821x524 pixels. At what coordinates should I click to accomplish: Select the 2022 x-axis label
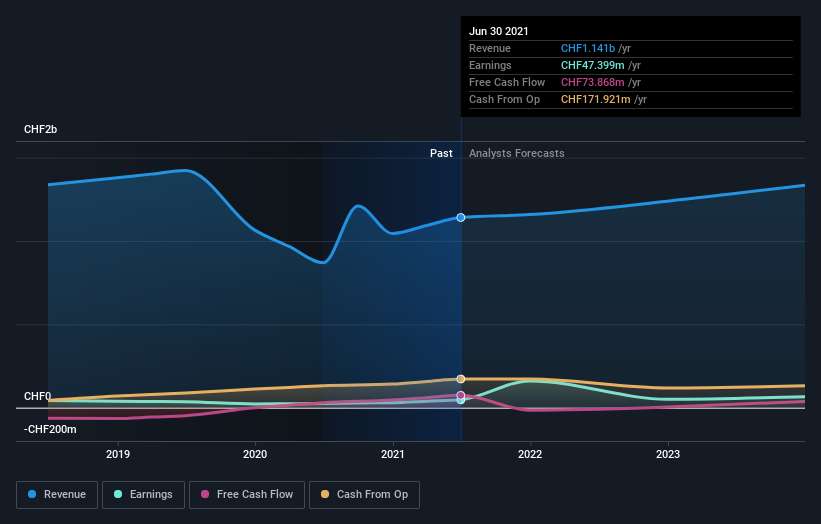pos(530,454)
